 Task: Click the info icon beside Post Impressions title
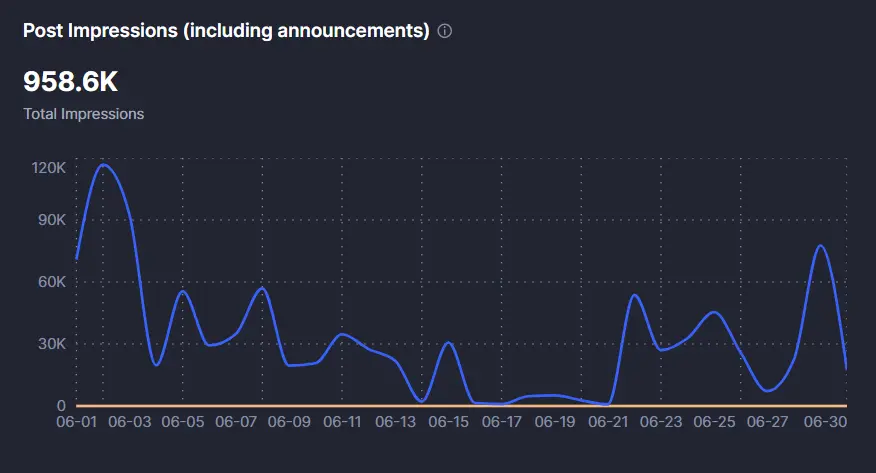(444, 31)
